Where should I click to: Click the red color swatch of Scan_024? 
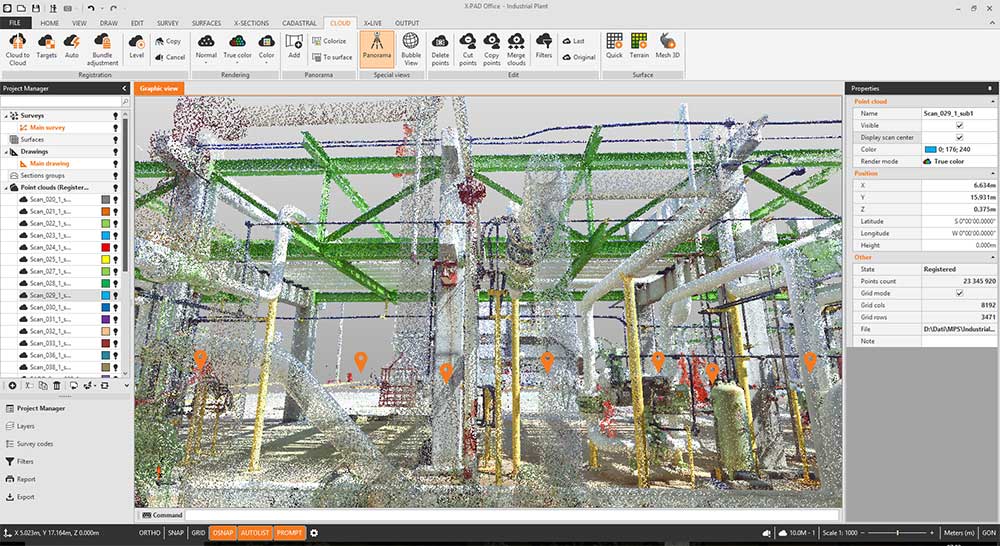coord(105,247)
